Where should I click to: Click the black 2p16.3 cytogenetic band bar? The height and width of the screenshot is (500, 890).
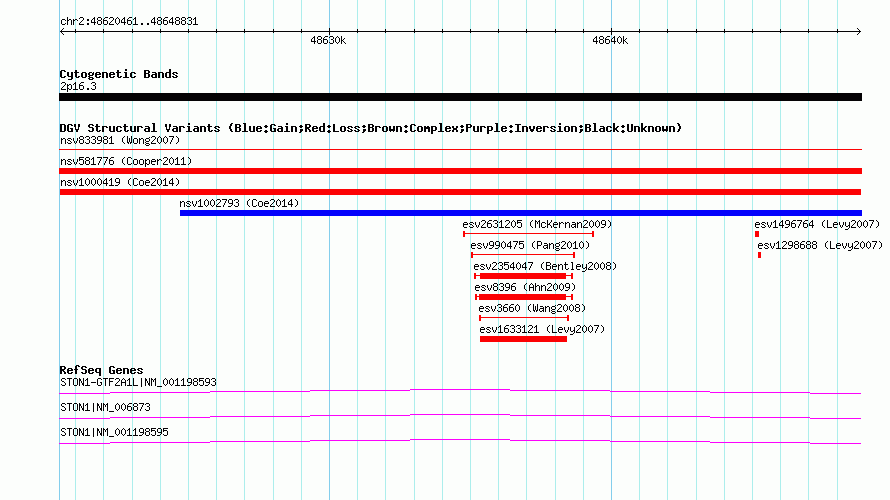click(460, 97)
